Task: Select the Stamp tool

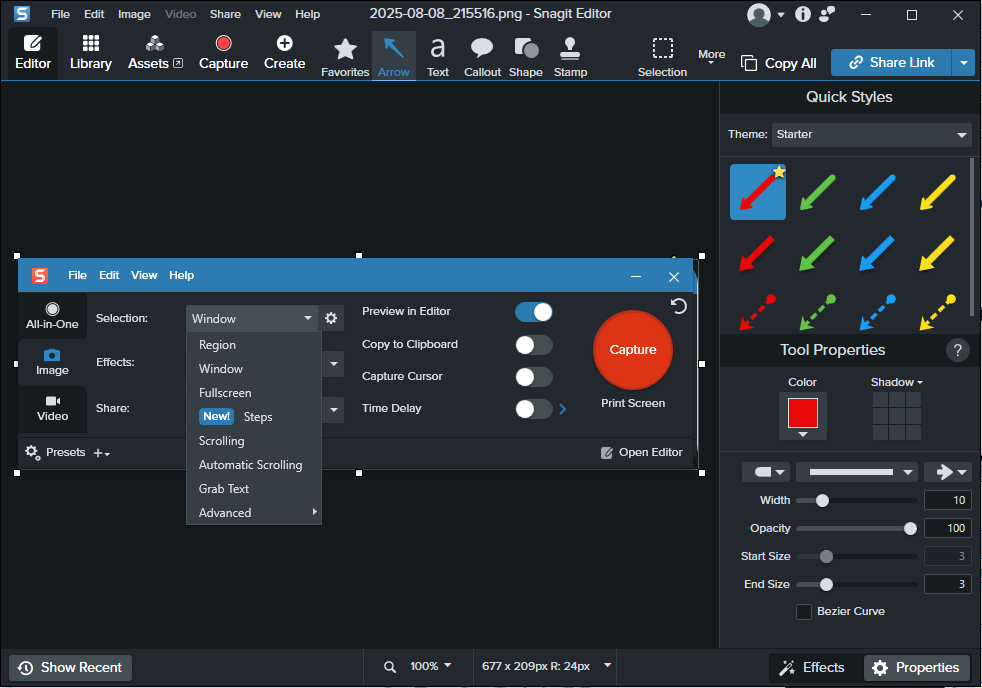Action: [570, 56]
